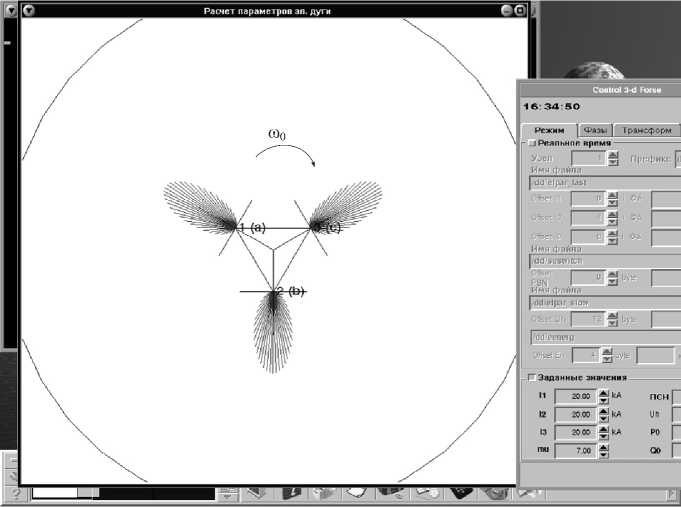Increase the I3 current value

pyautogui.click(x=604, y=428)
